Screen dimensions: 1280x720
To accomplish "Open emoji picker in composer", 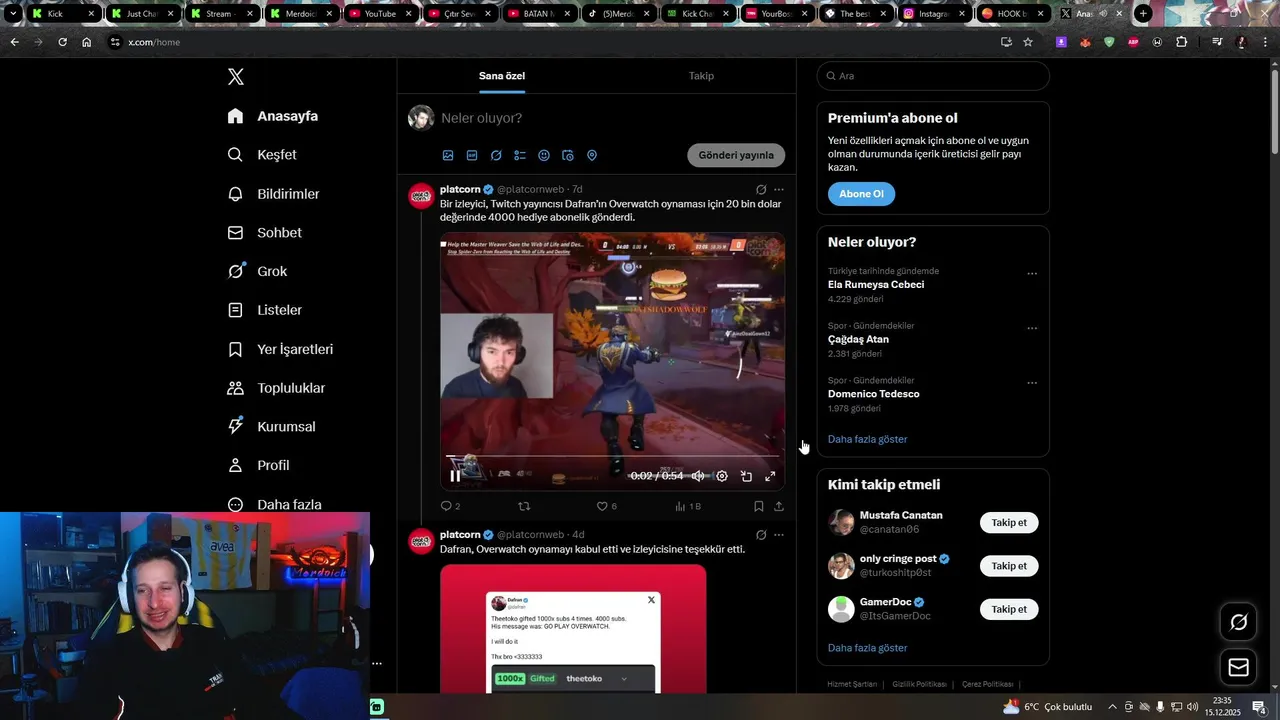I will pyautogui.click(x=544, y=155).
